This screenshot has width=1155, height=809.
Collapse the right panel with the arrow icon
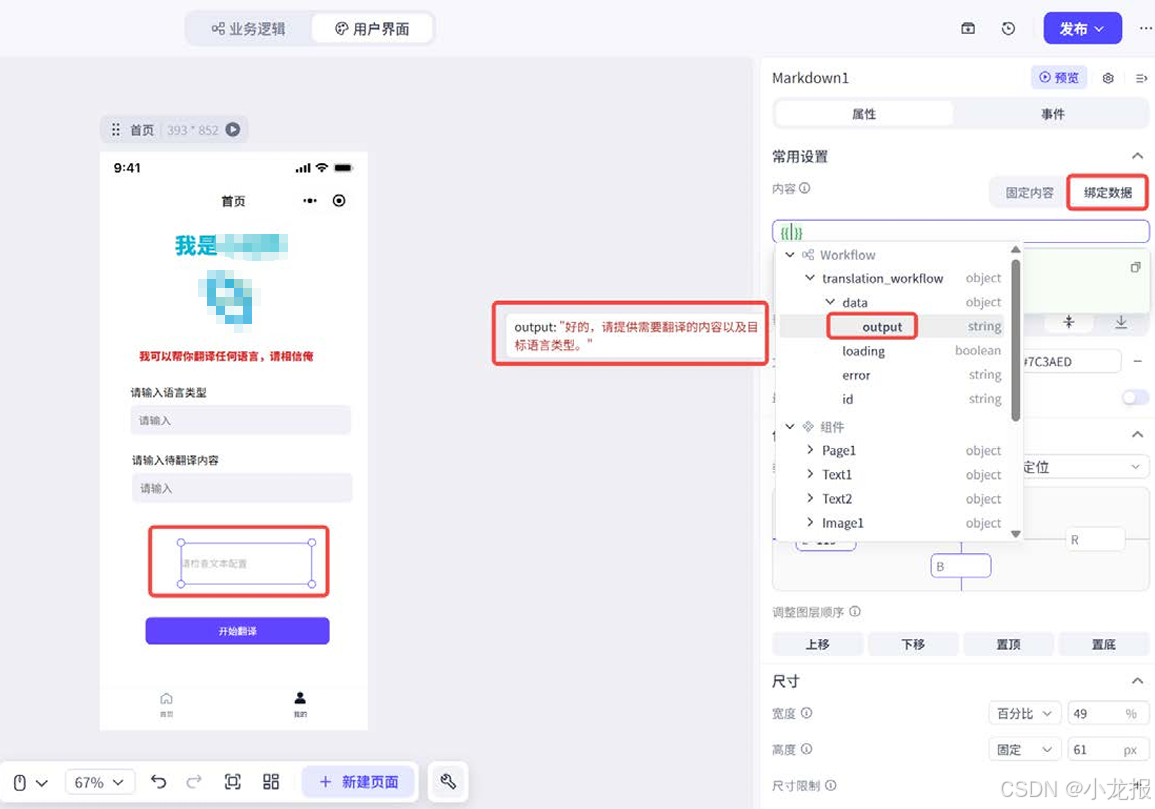(x=1141, y=78)
